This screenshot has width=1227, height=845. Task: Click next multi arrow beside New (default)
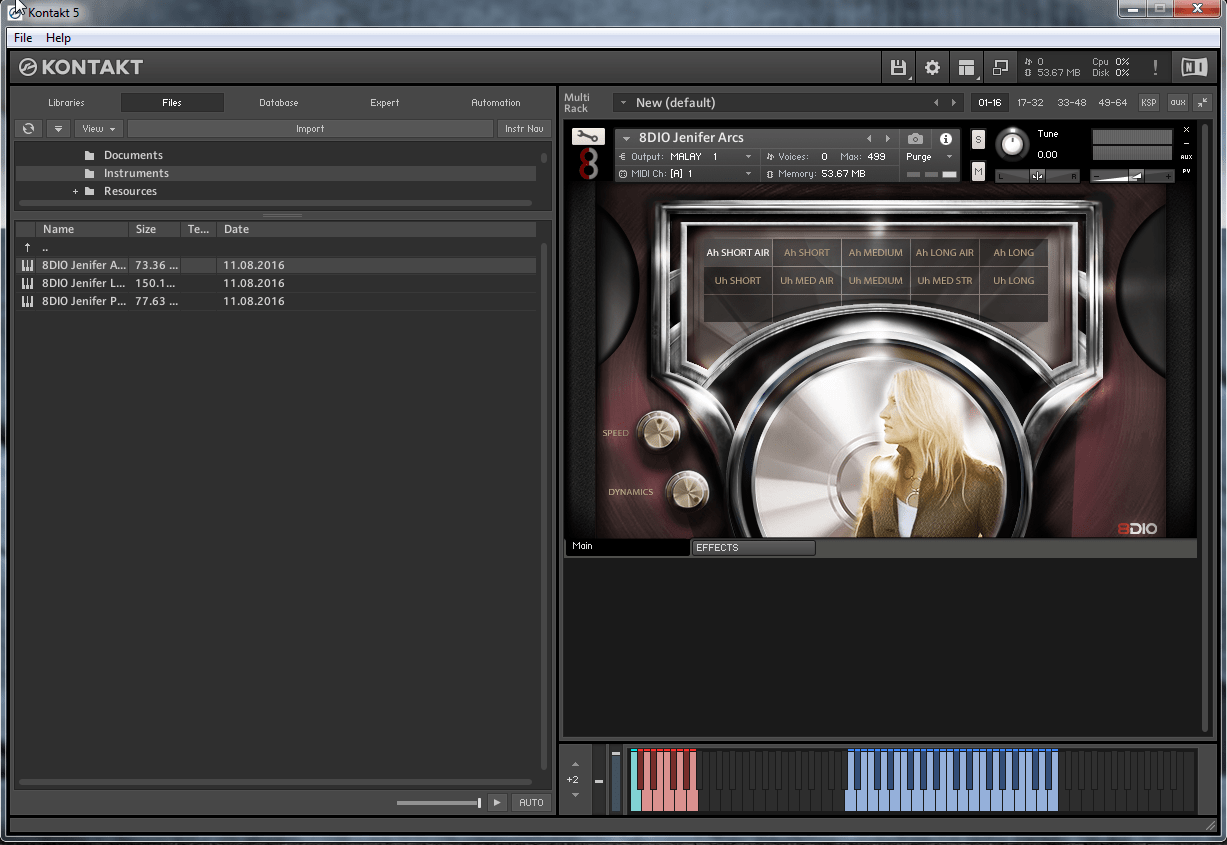coord(953,103)
